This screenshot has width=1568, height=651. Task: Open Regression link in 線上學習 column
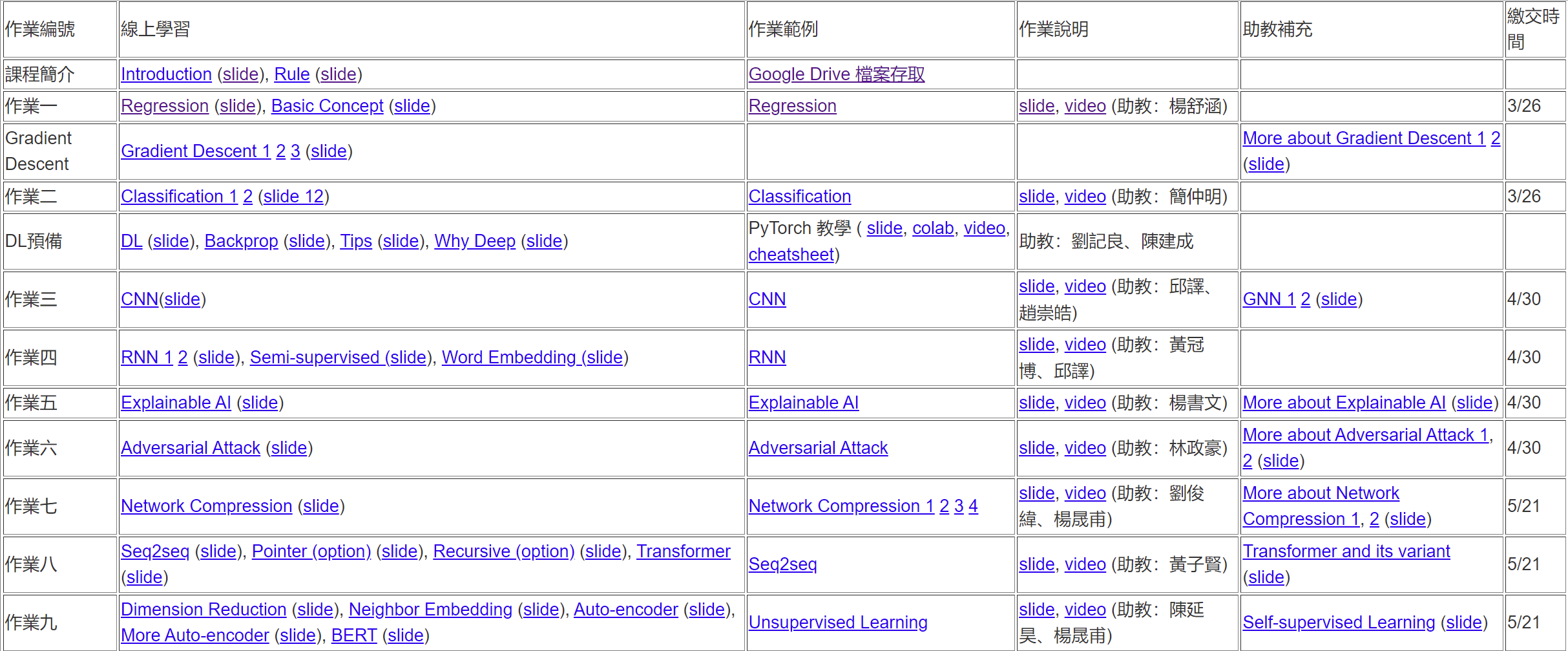tap(165, 106)
